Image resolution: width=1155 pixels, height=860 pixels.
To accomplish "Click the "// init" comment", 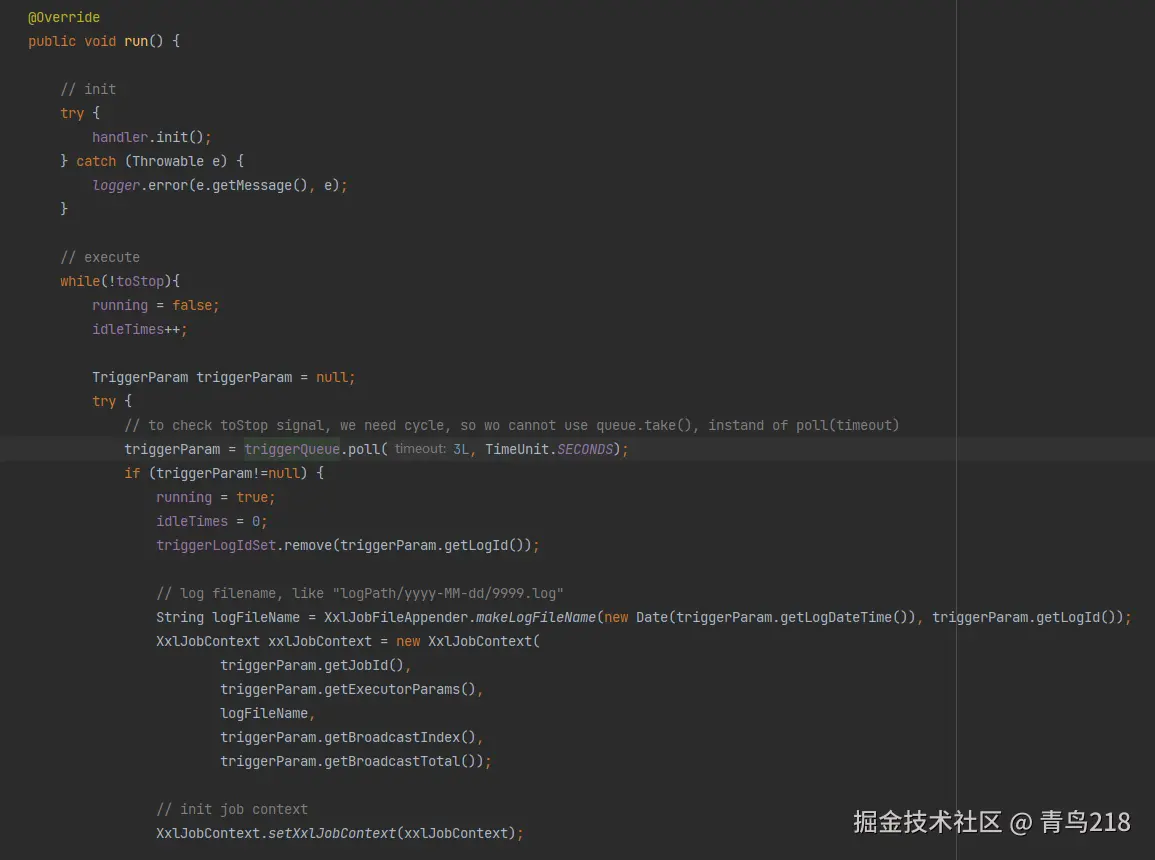I will pos(88,89).
